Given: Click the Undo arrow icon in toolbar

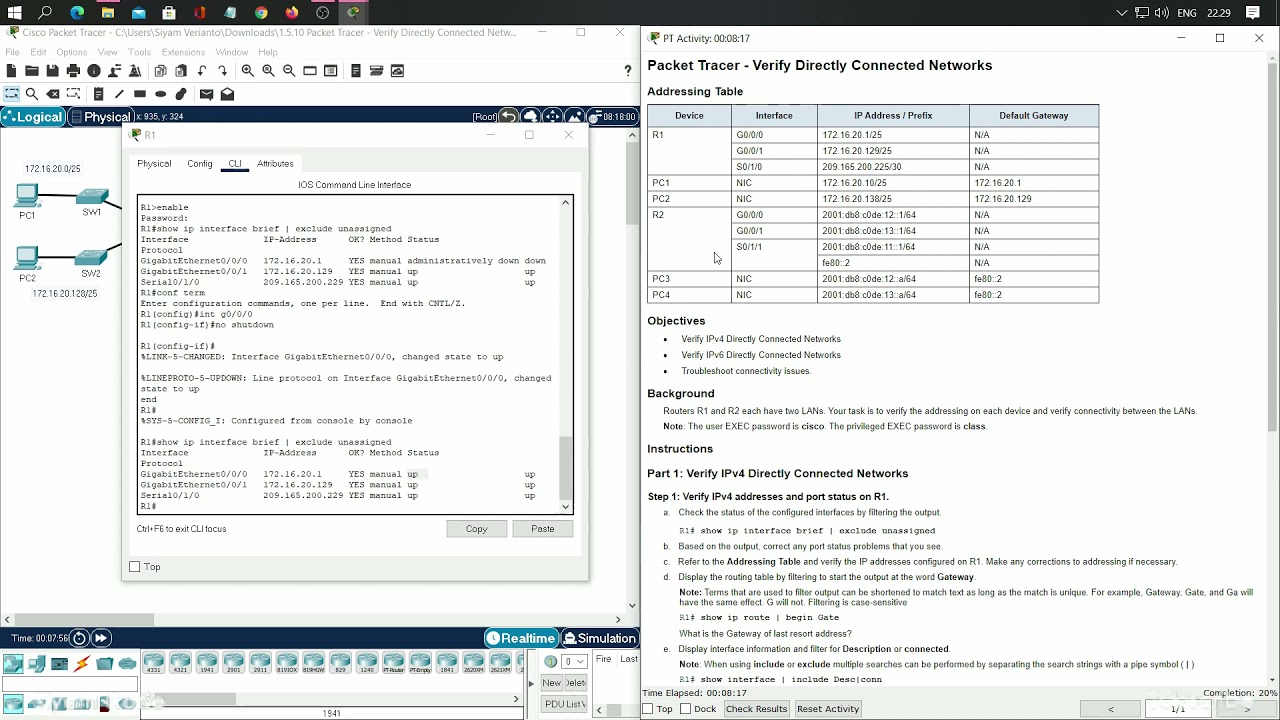Looking at the screenshot, I should click(x=202, y=71).
